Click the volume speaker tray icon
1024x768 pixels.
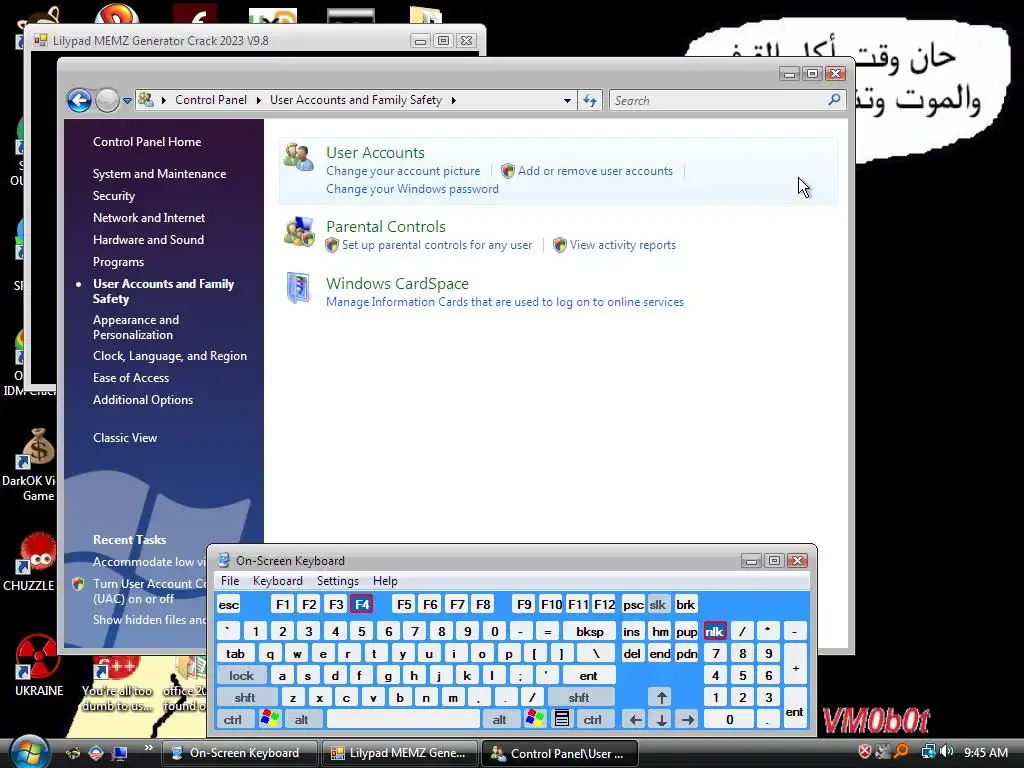point(947,752)
